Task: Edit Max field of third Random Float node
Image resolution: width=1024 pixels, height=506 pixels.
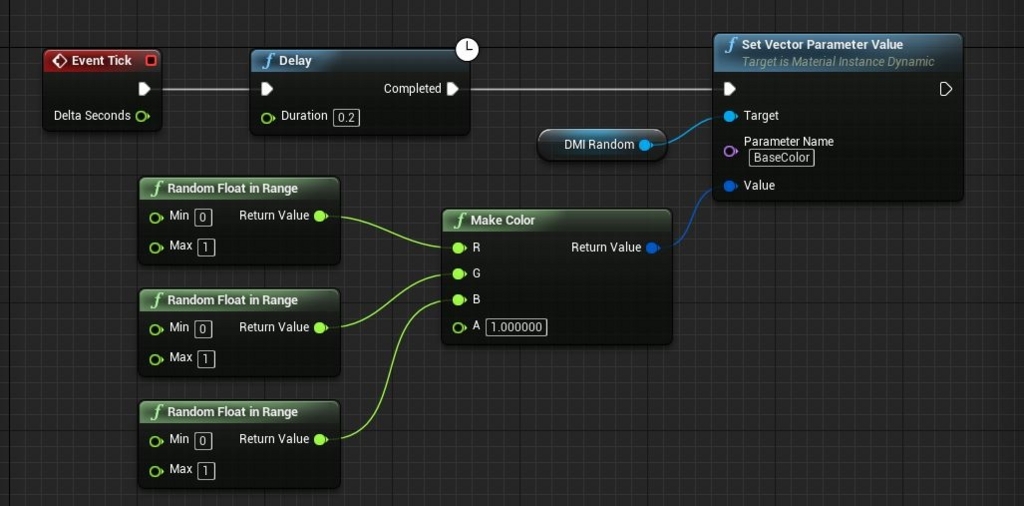Action: (x=206, y=471)
